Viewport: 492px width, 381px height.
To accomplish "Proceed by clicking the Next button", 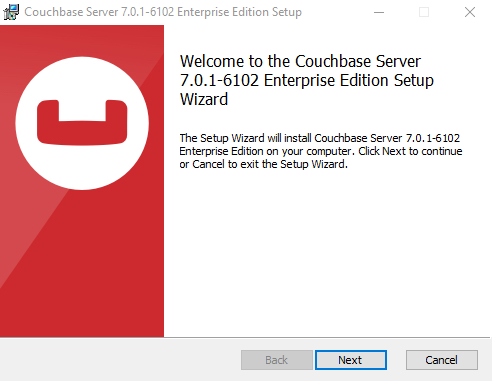I will point(351,360).
